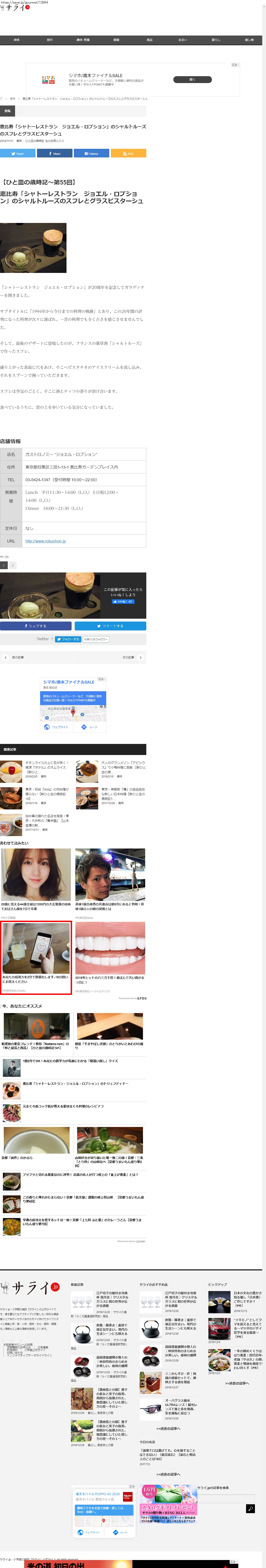Screen dimensions: 266x1568
Task: Click the 開く button in the top ad
Action: [192, 79]
